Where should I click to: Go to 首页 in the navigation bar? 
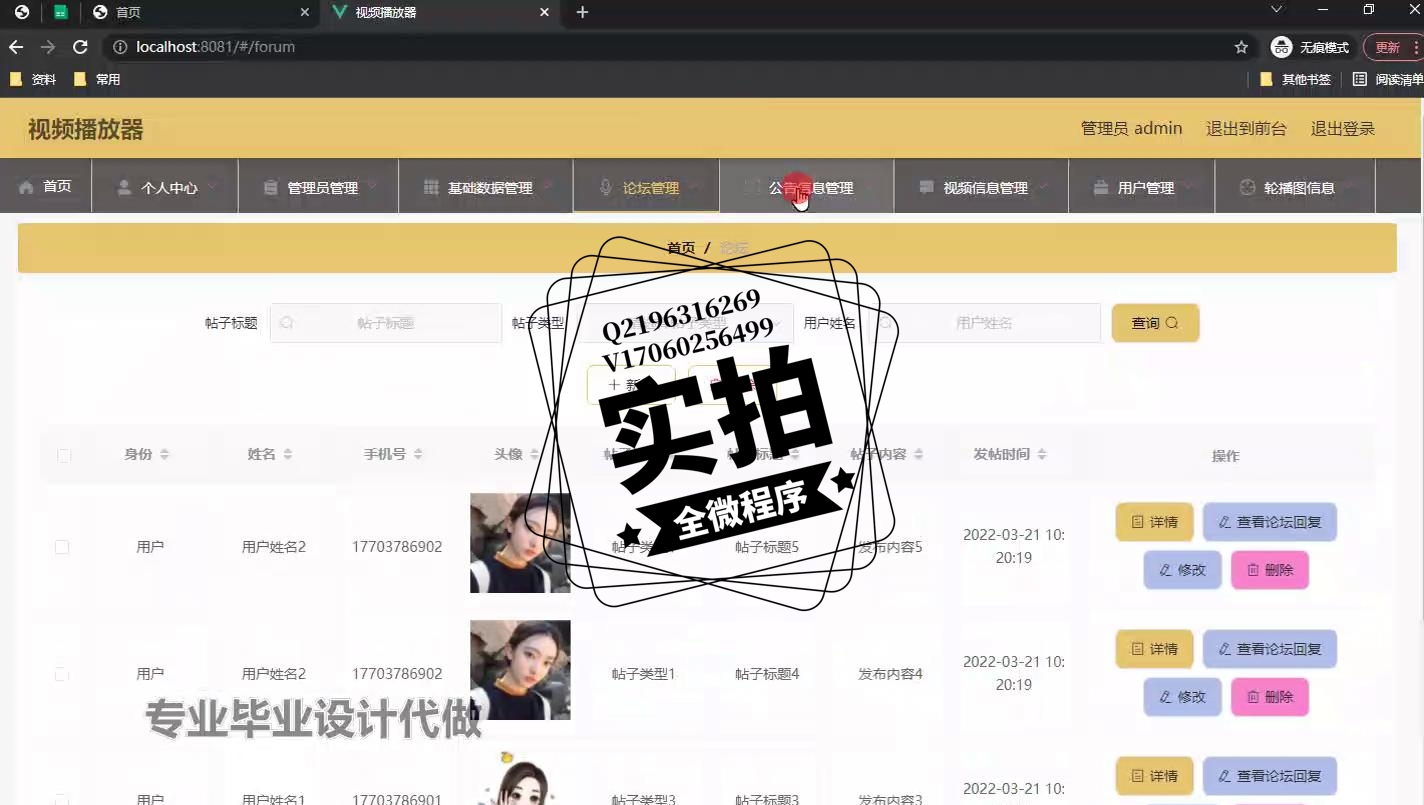point(46,187)
